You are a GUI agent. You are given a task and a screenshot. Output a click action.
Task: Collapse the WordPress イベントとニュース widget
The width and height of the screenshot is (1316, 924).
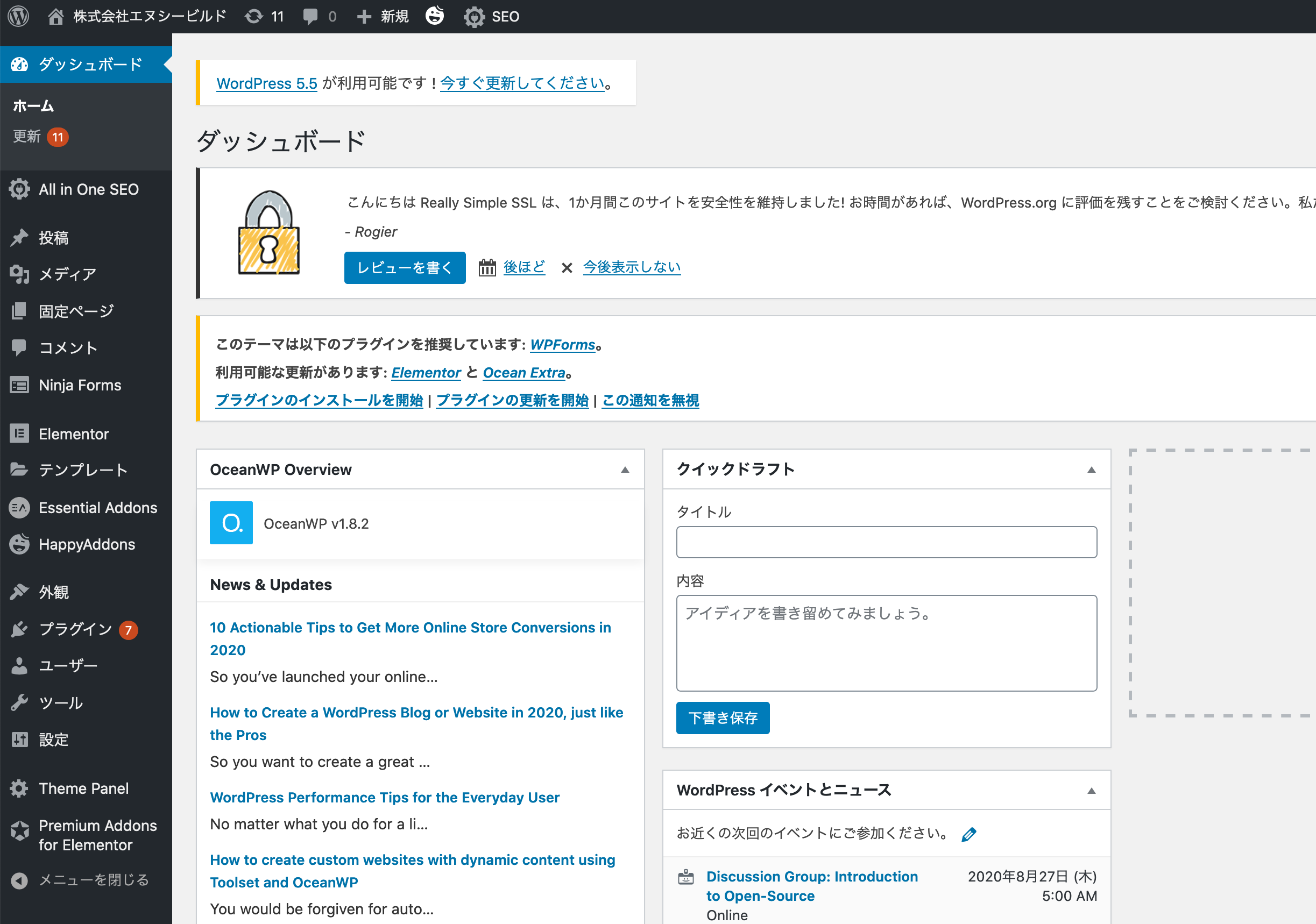point(1091,791)
